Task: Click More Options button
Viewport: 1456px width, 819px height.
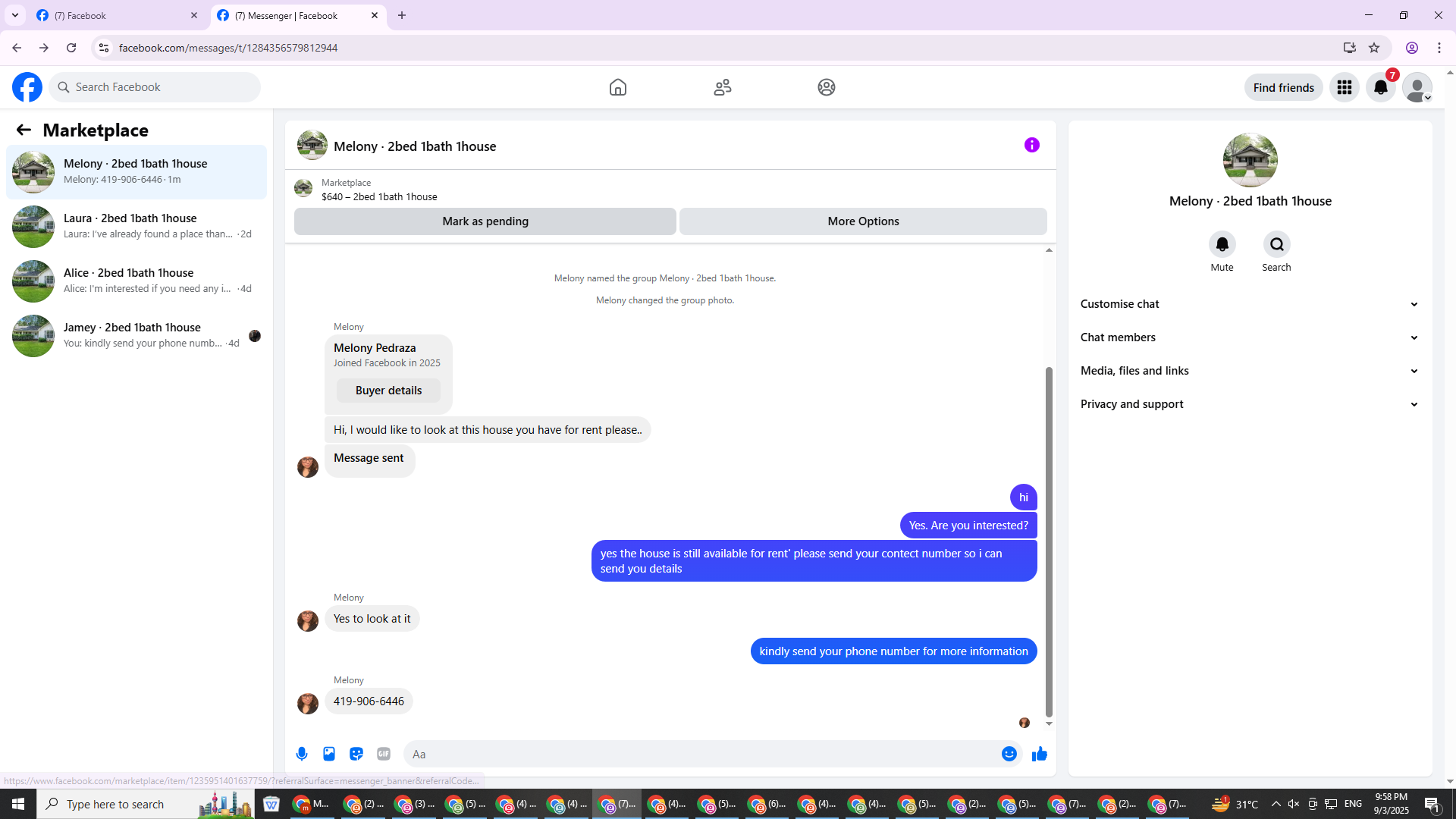Action: [863, 221]
